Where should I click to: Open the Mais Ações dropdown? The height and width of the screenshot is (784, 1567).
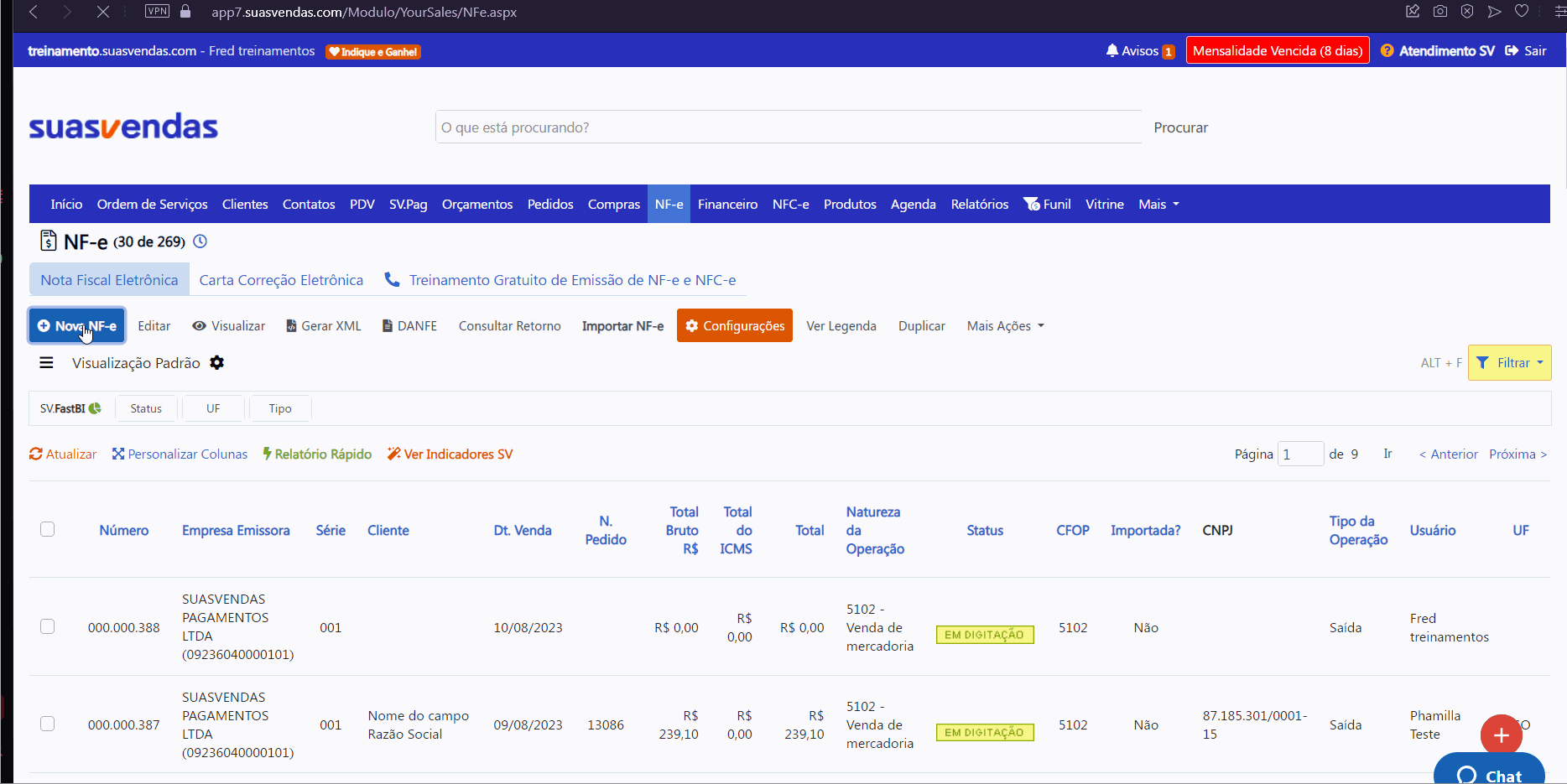1005,325
